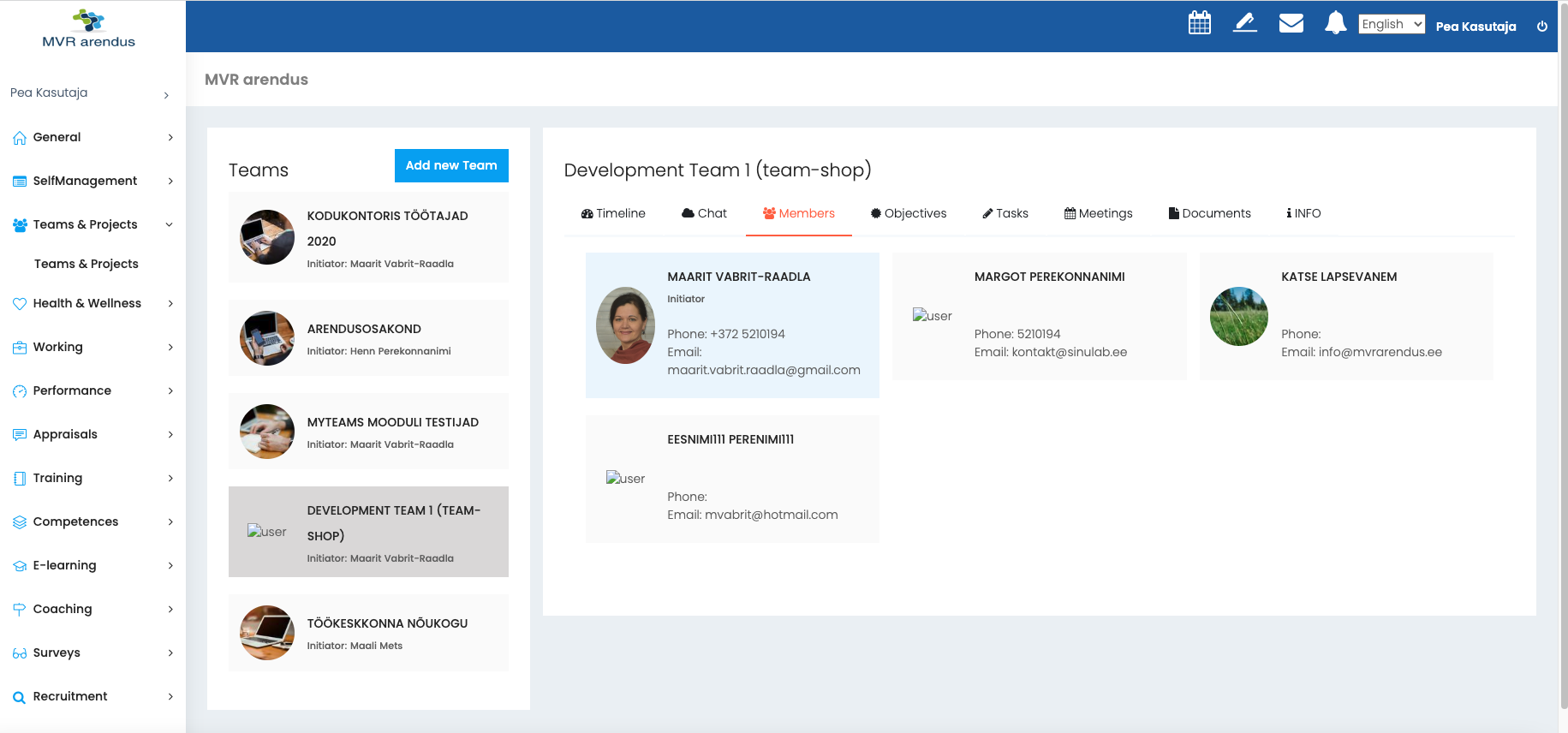Click the Add new Team button
This screenshot has width=1568, height=733.
451,165
